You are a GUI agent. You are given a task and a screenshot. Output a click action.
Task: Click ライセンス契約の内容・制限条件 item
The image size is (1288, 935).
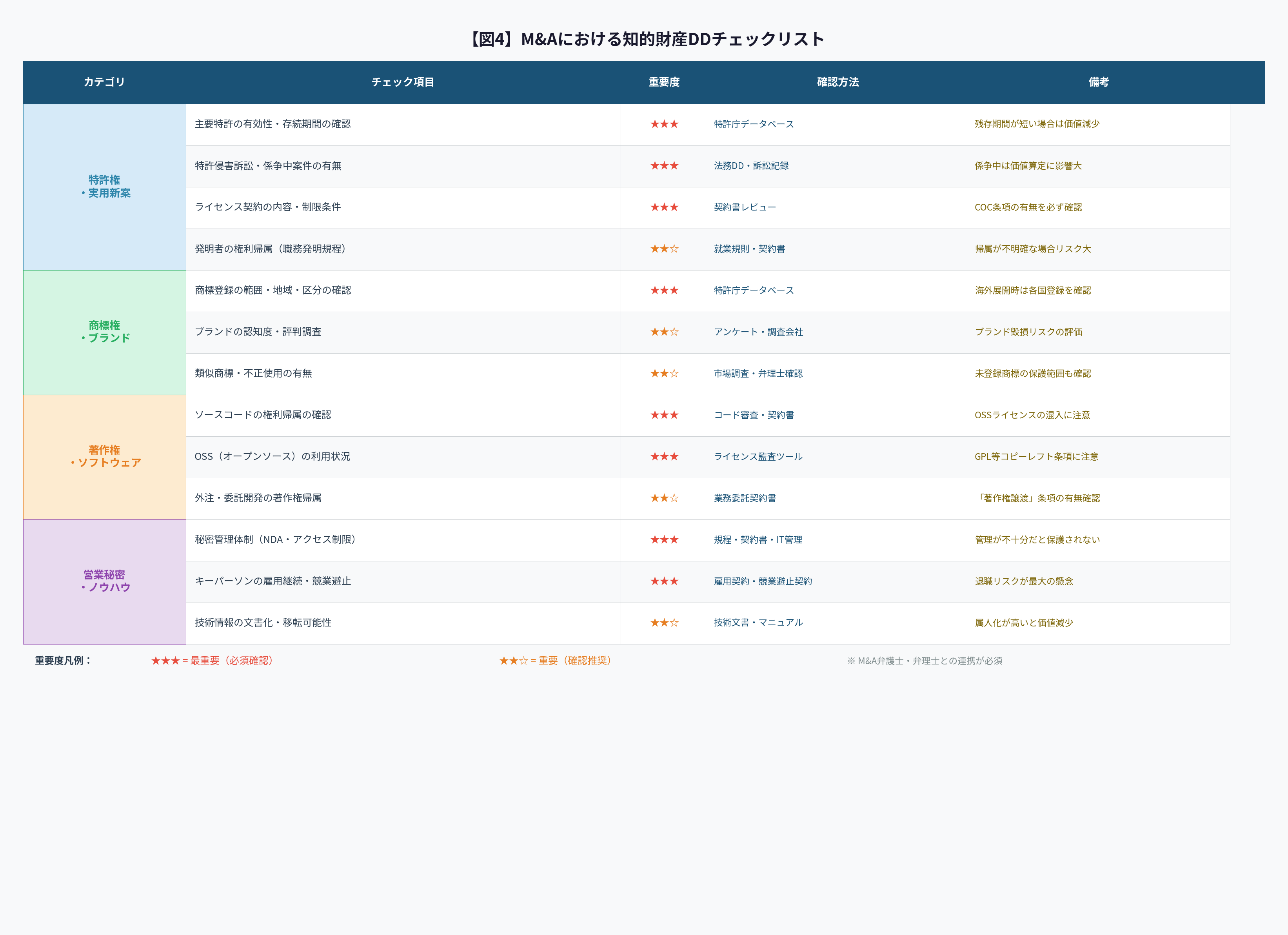(268, 207)
